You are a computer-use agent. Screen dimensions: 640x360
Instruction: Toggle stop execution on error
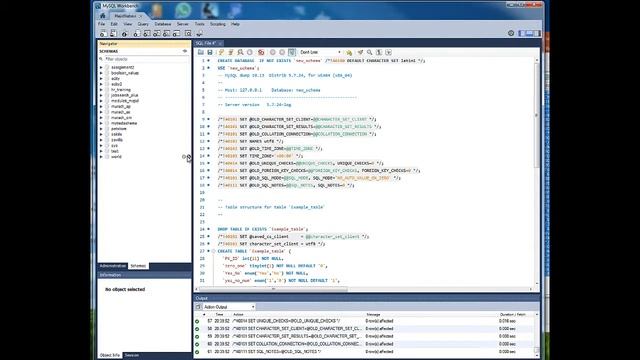(261, 52)
